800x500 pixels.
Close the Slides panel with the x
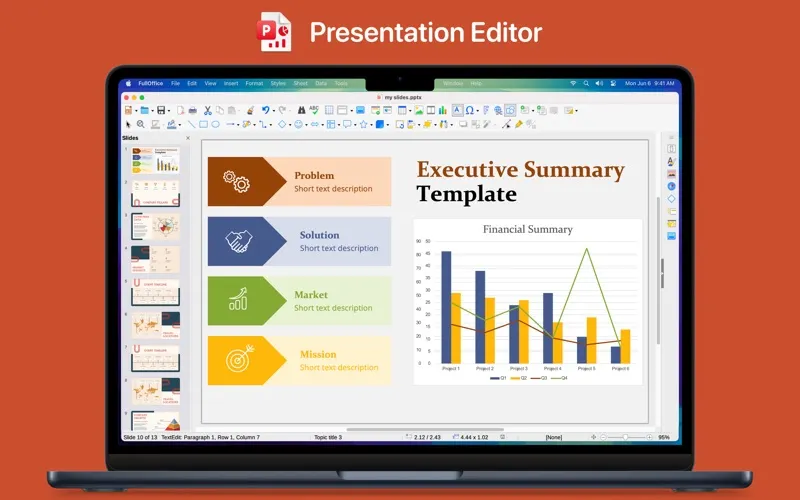point(188,138)
